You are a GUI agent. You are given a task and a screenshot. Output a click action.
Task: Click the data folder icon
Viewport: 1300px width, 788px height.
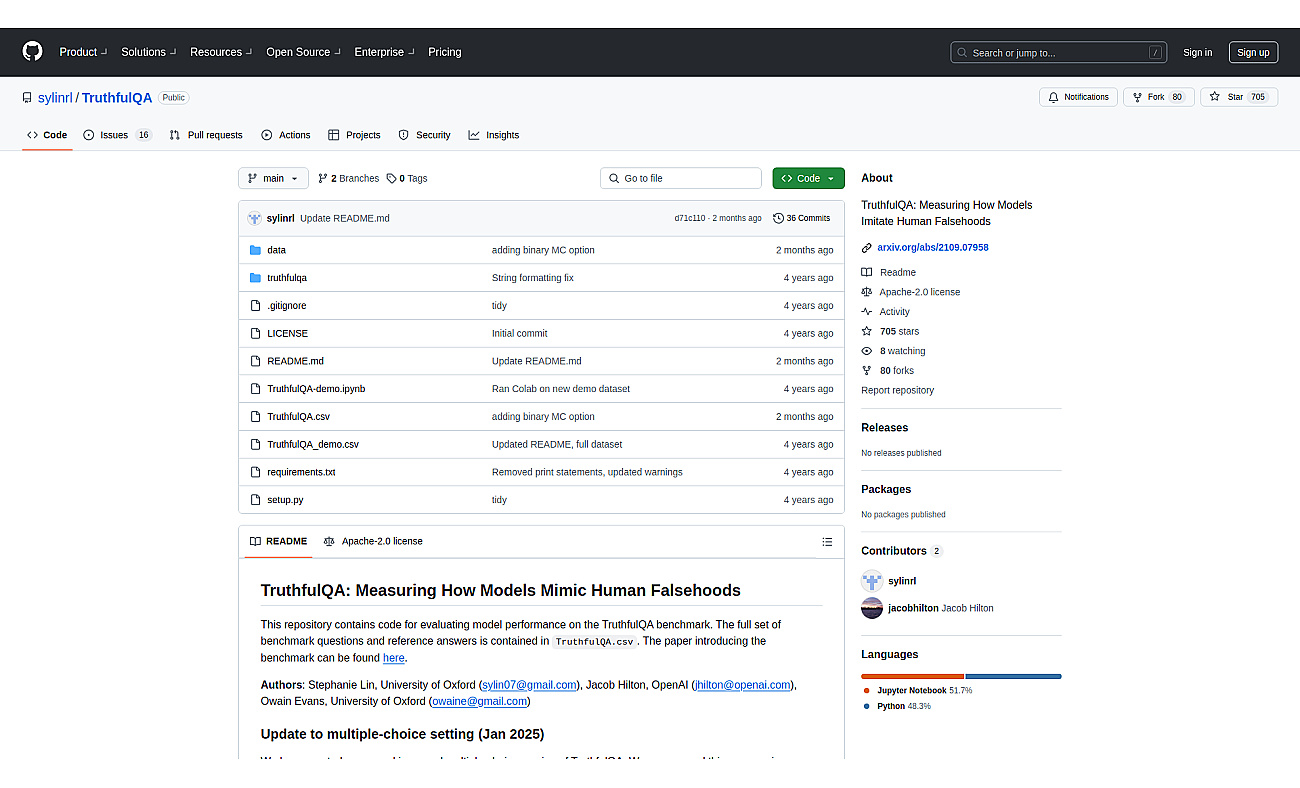(x=255, y=250)
